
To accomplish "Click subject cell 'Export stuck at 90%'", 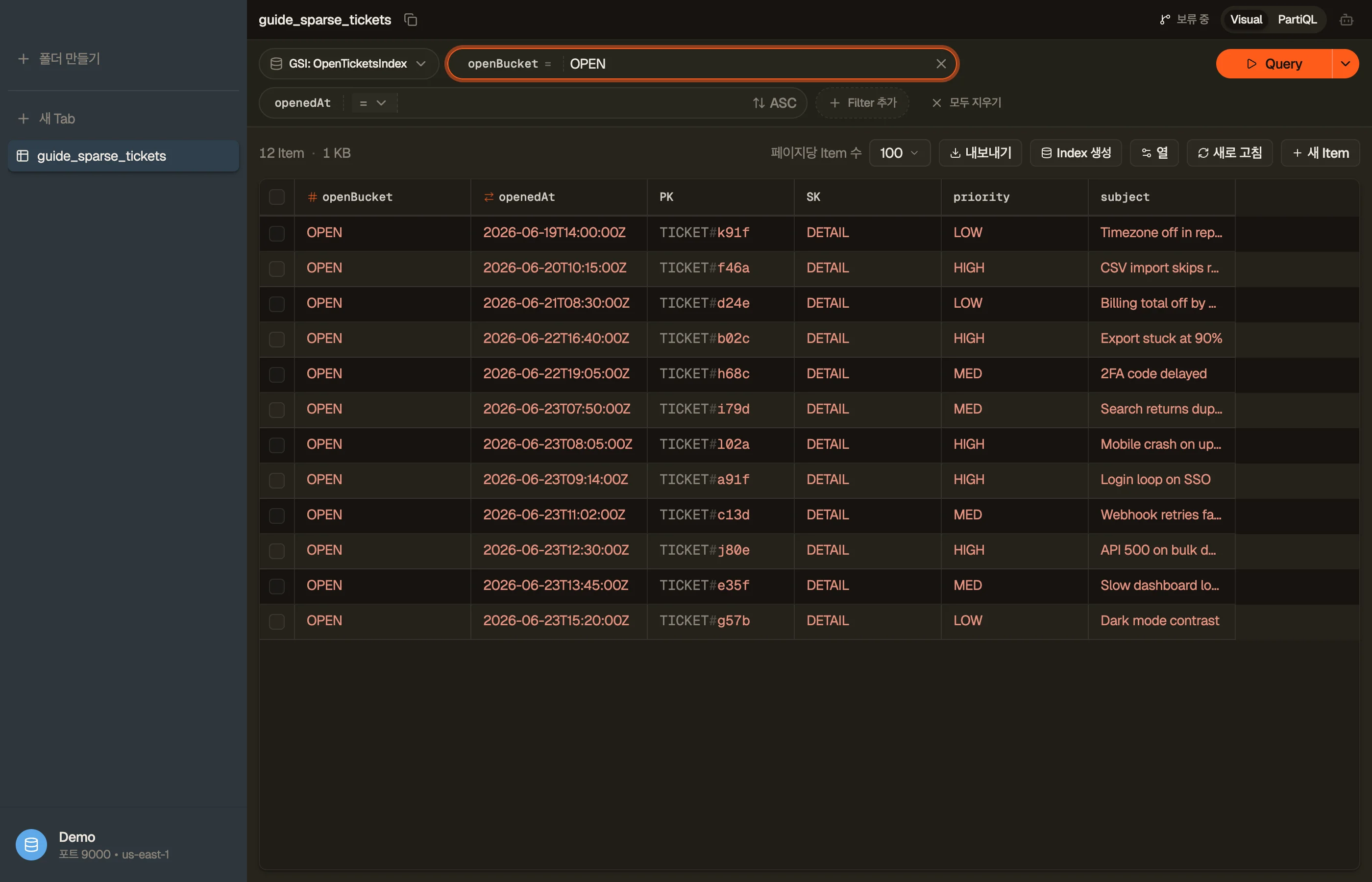I will click(x=1161, y=339).
